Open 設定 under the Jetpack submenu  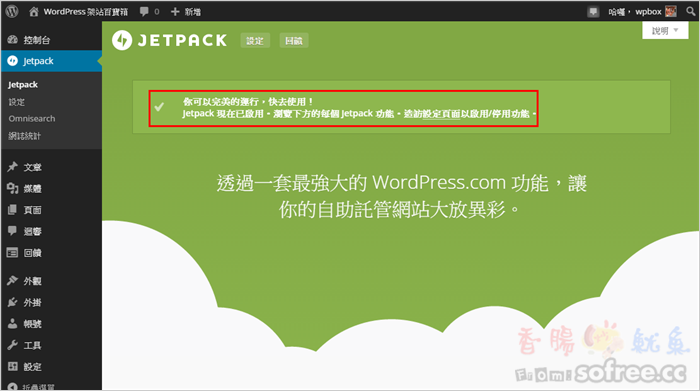[x=17, y=102]
